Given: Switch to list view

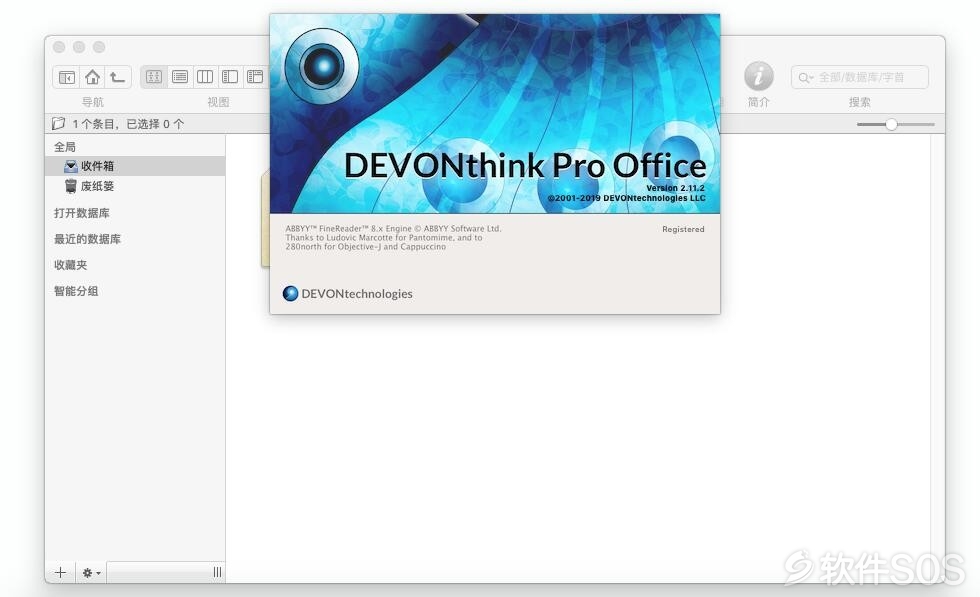Looking at the screenshot, I should pos(180,77).
